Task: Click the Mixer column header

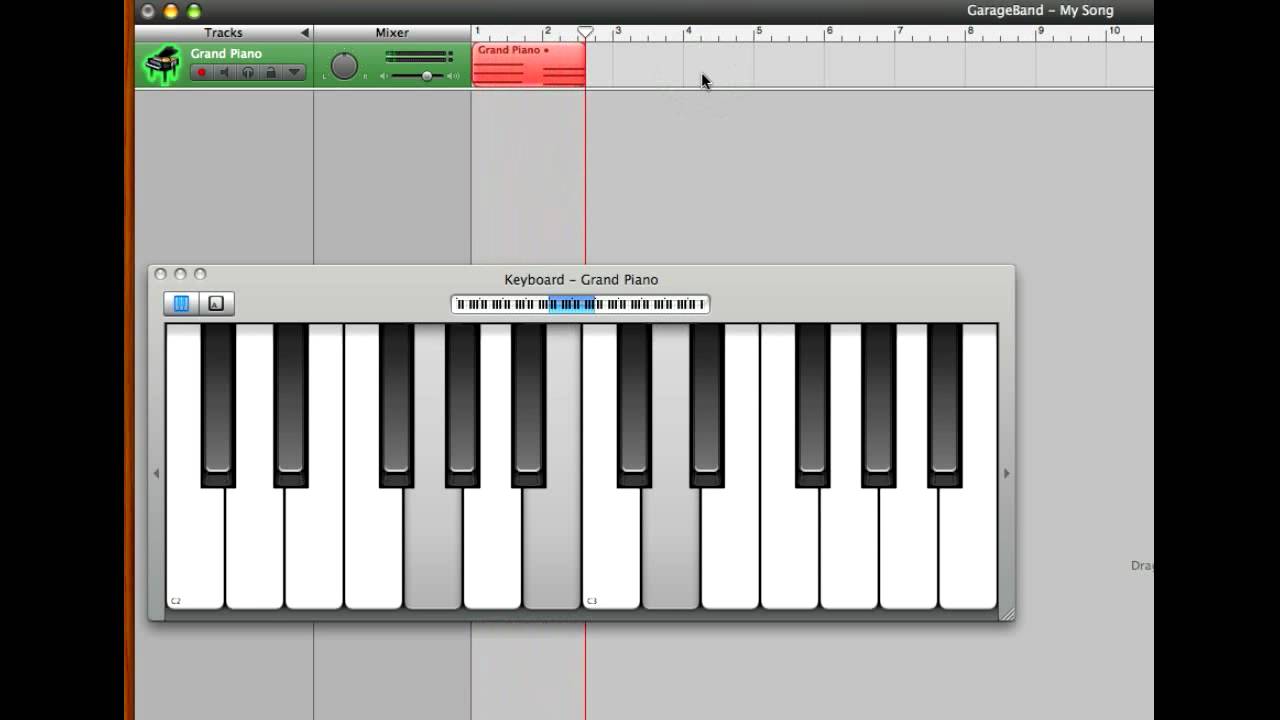Action: pyautogui.click(x=392, y=33)
